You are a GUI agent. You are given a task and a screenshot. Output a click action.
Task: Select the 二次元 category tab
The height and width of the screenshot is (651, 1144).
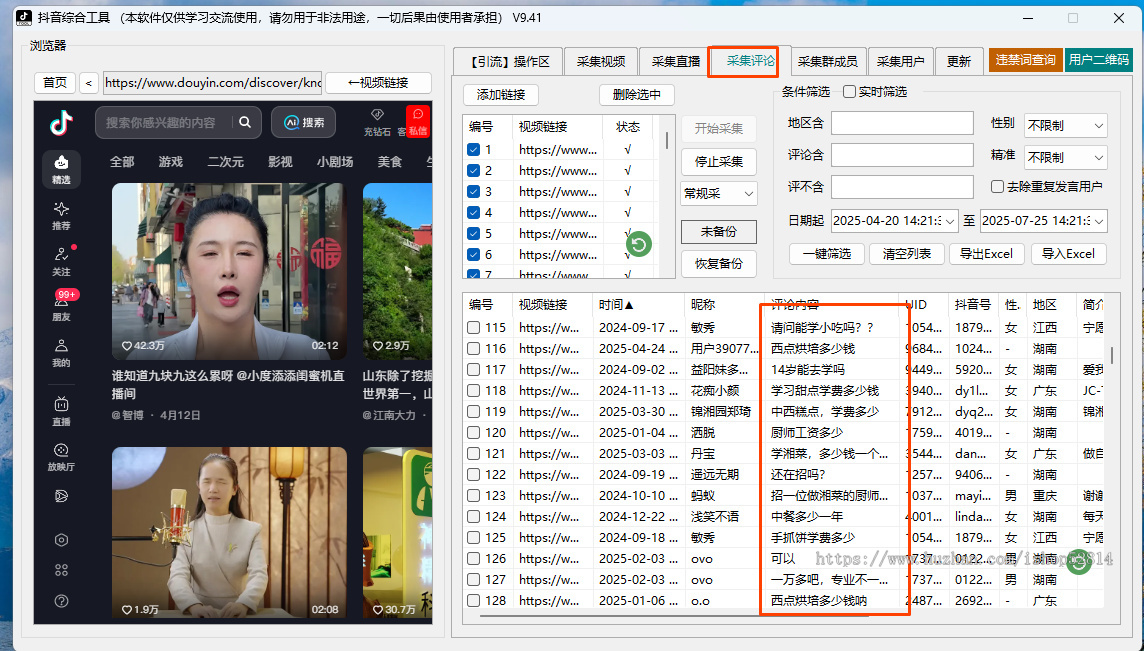225,161
